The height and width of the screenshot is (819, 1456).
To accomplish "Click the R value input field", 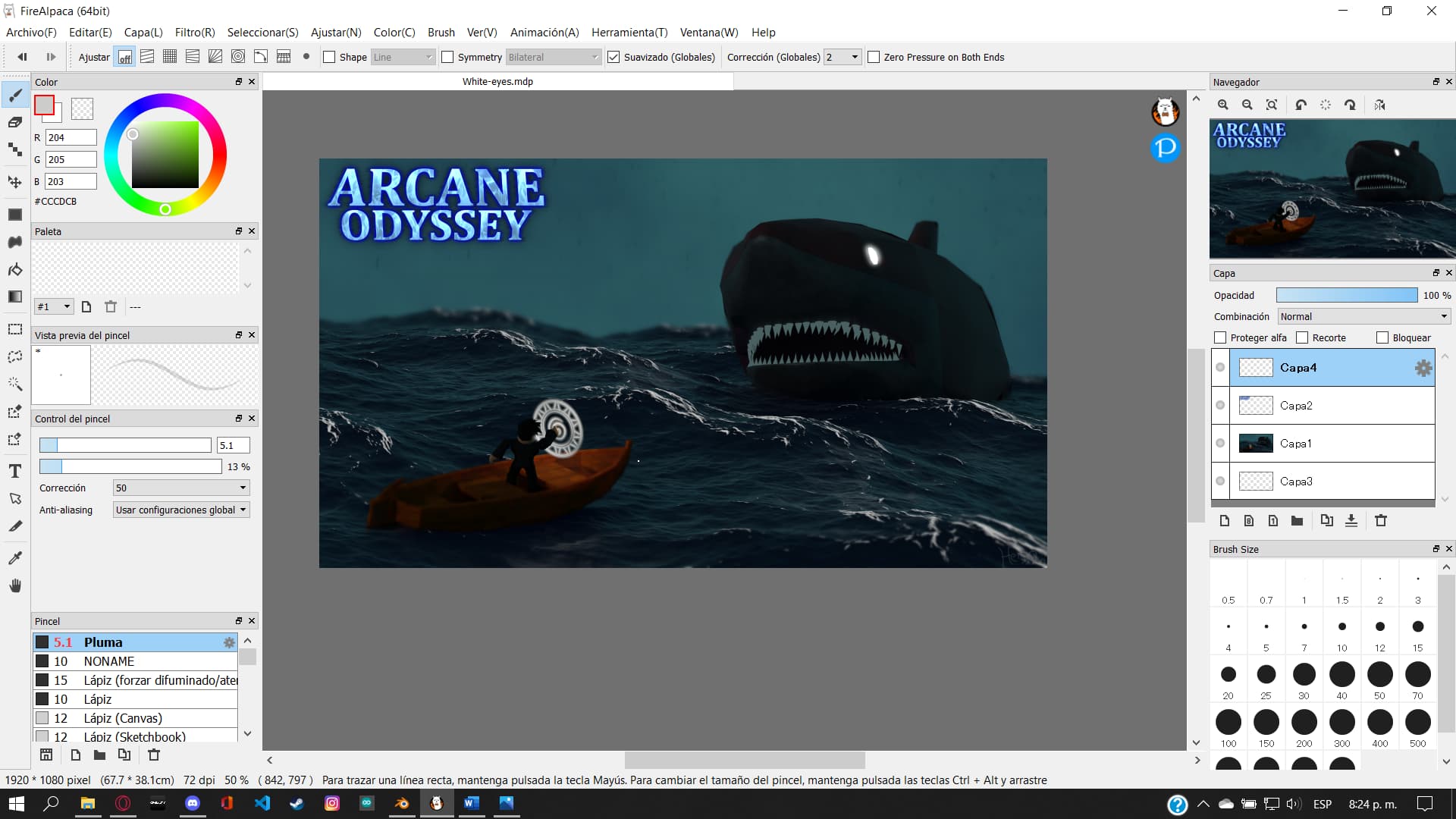I will pyautogui.click(x=71, y=137).
